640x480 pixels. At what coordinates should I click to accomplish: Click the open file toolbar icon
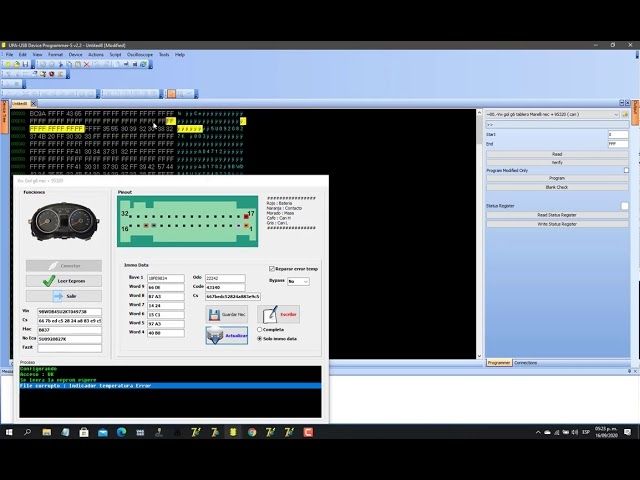(x=17, y=64)
